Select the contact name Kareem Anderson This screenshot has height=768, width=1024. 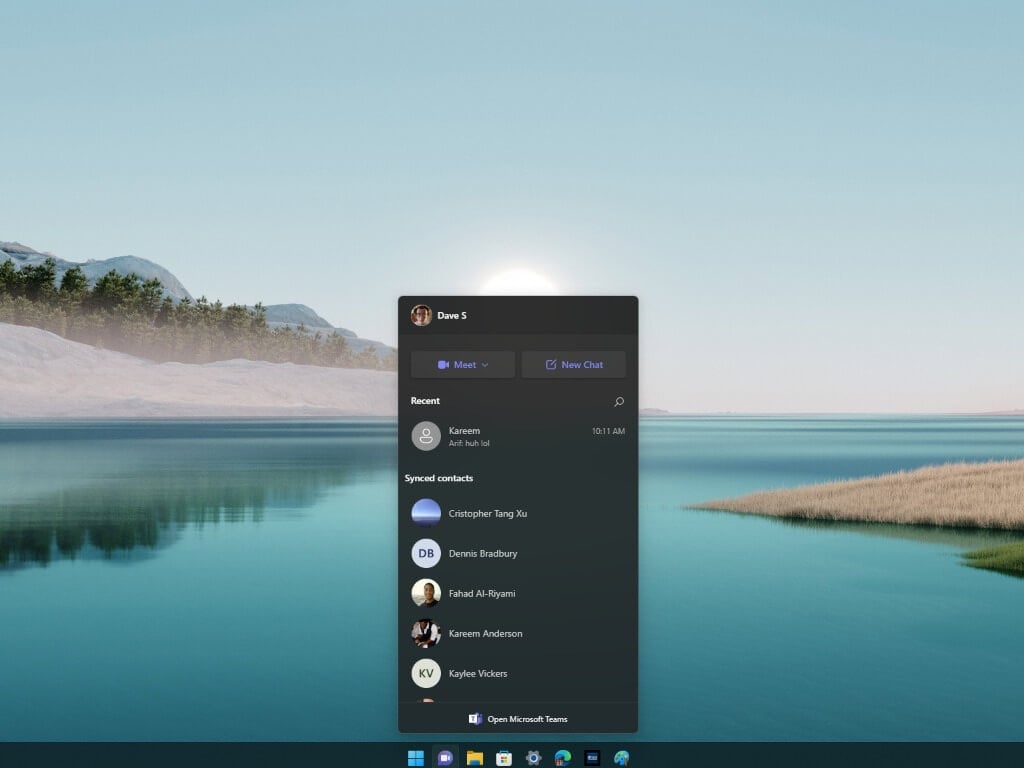485,633
